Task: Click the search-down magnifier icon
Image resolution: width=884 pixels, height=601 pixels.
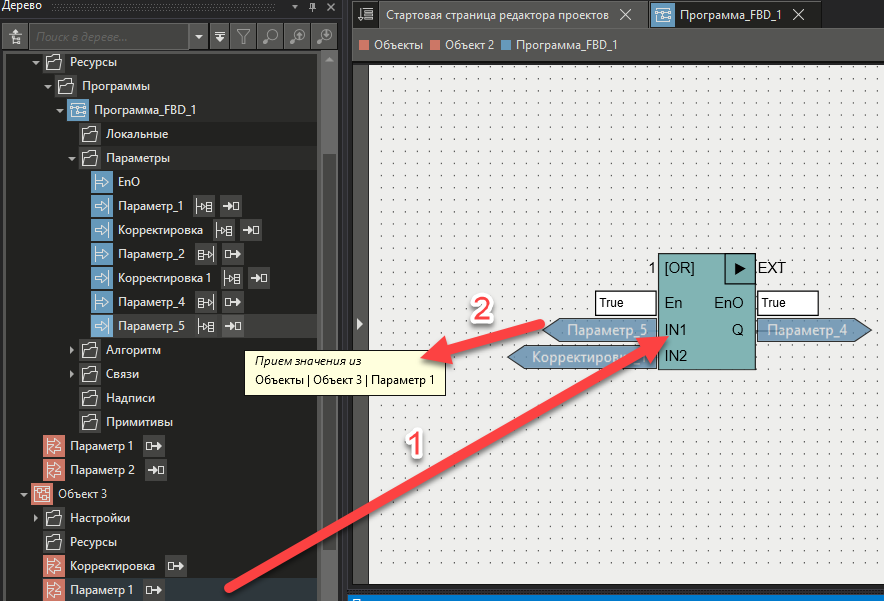Action: click(324, 37)
